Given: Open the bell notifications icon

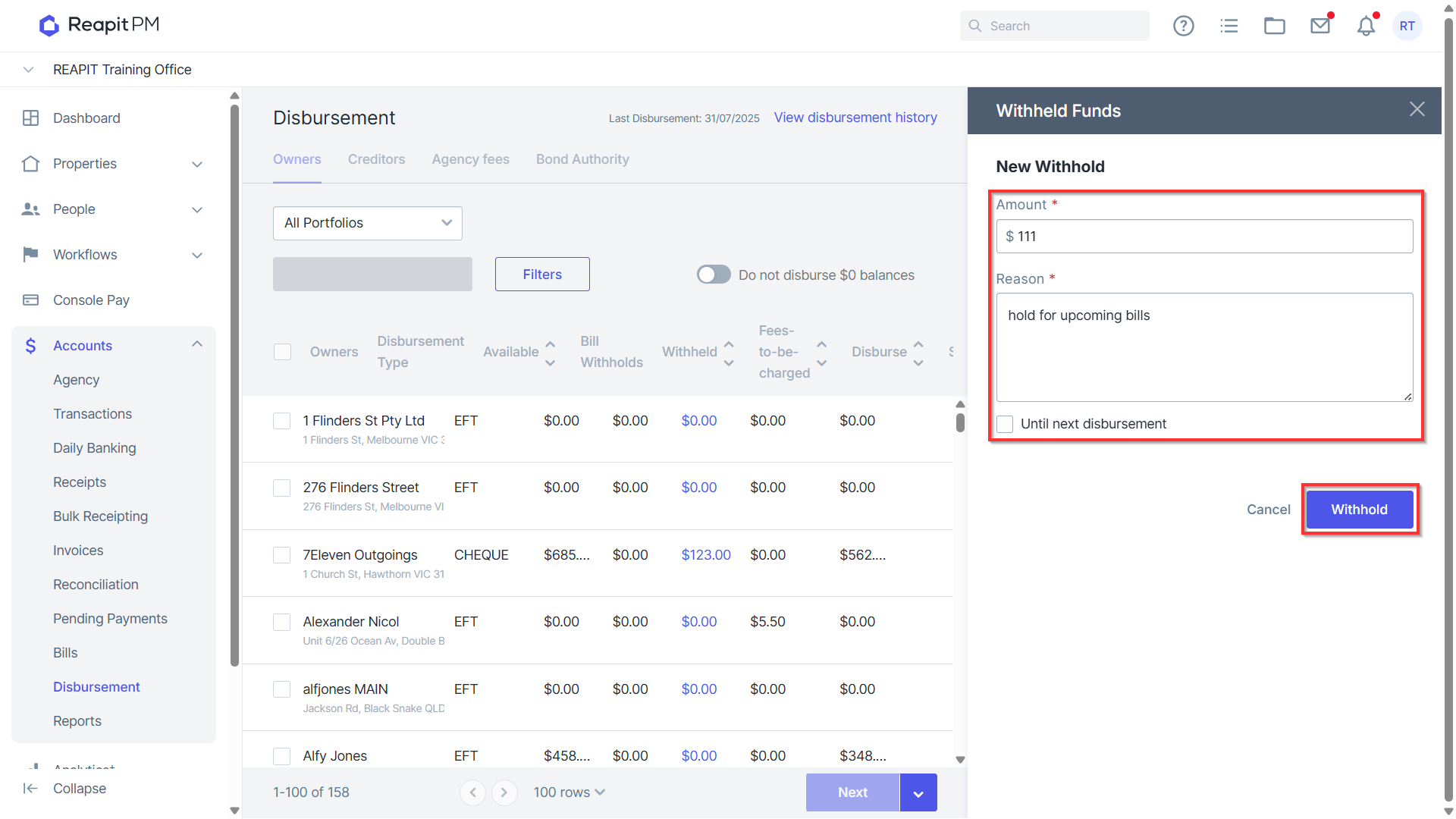Looking at the screenshot, I should tap(1366, 26).
